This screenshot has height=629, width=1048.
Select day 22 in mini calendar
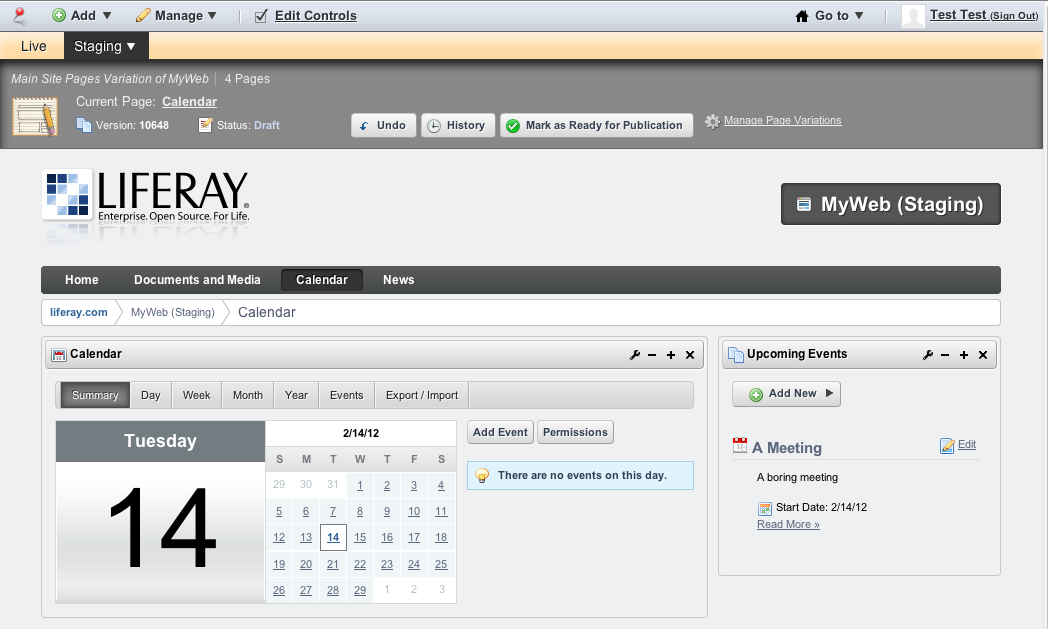pos(360,565)
